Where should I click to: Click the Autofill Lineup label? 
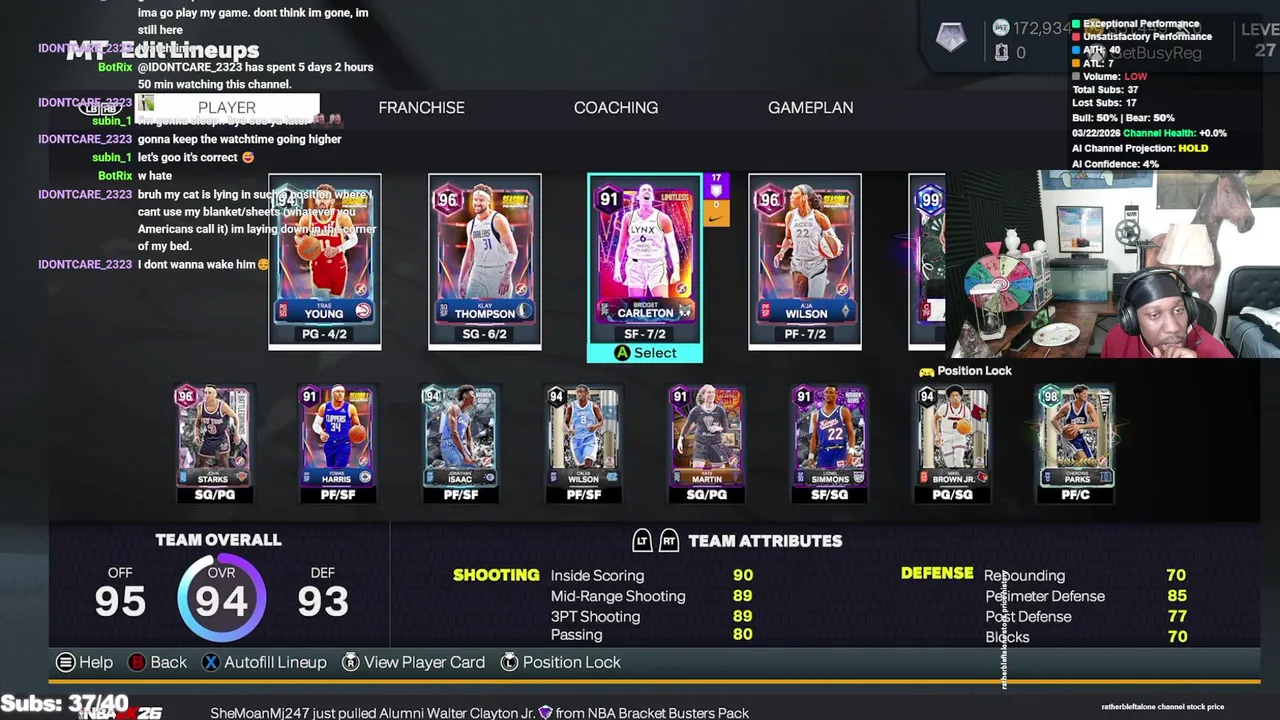(x=275, y=662)
